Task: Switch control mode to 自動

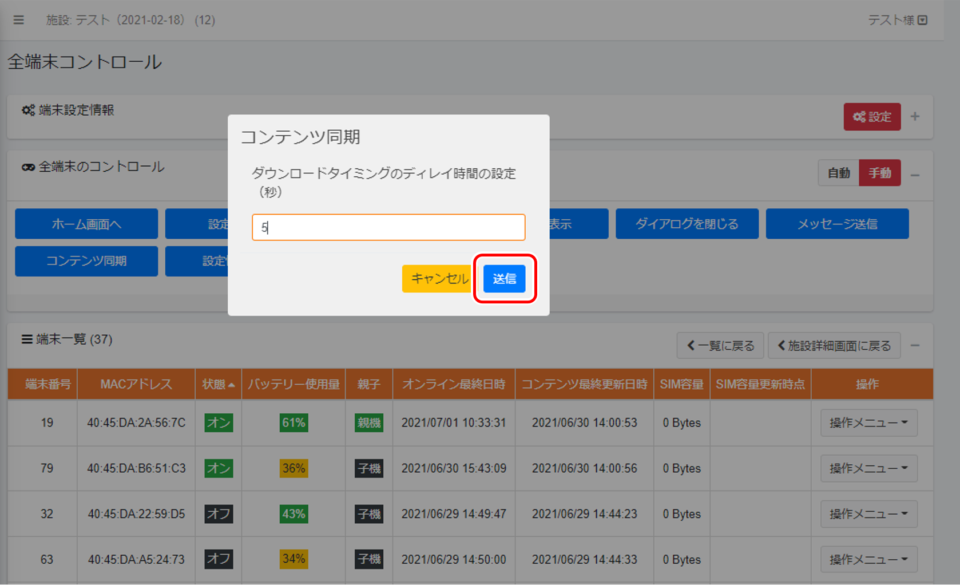Action: 838,173
